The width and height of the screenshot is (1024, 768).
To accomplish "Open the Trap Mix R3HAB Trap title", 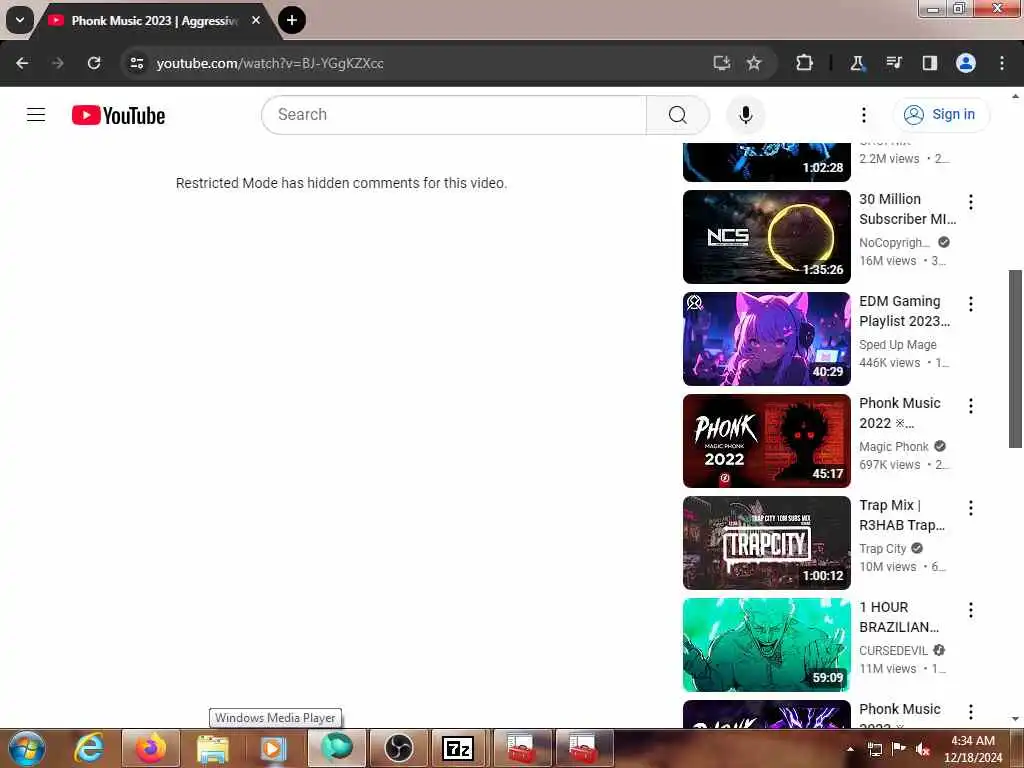I will coord(902,515).
